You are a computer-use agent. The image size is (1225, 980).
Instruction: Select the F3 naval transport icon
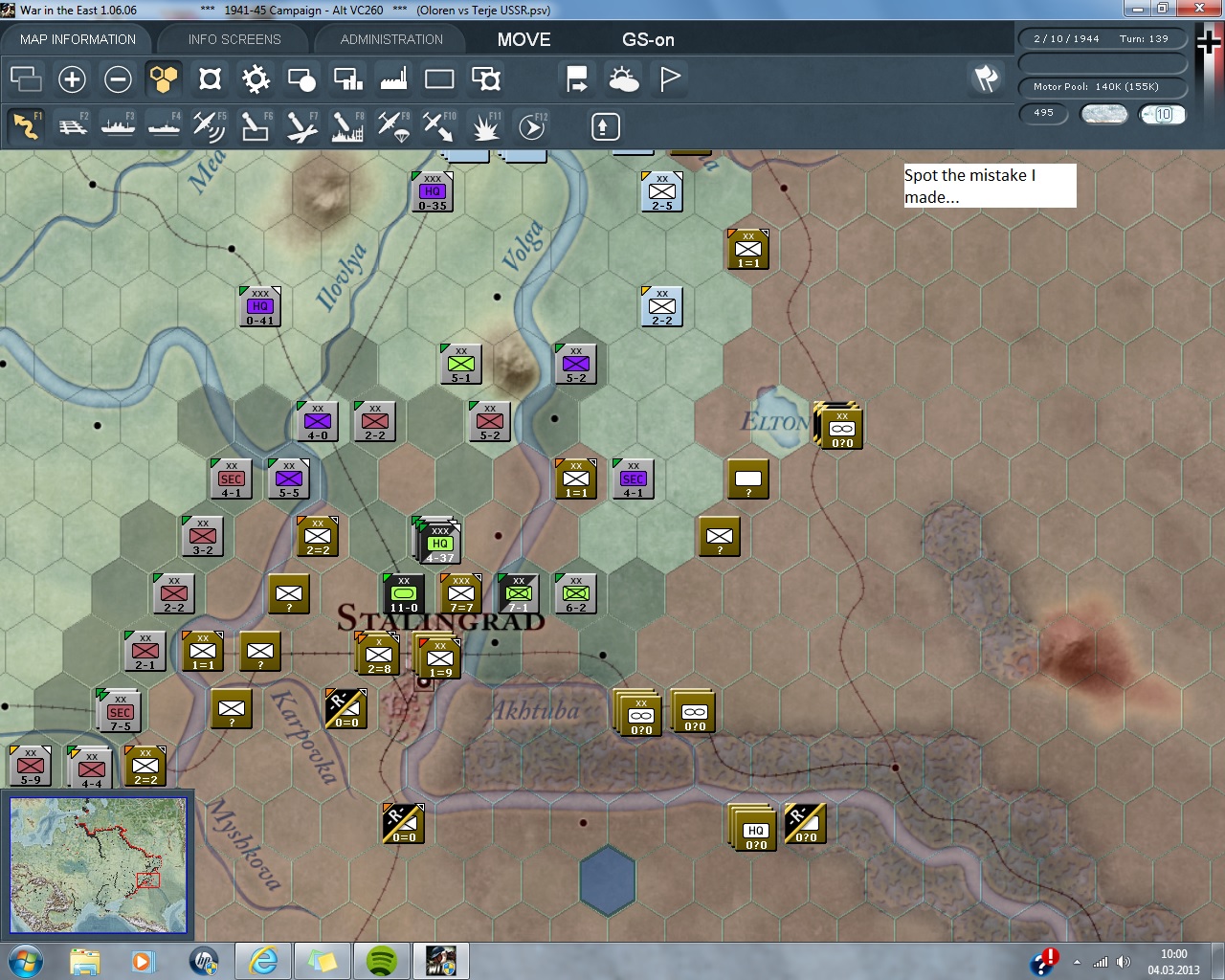click(x=118, y=126)
